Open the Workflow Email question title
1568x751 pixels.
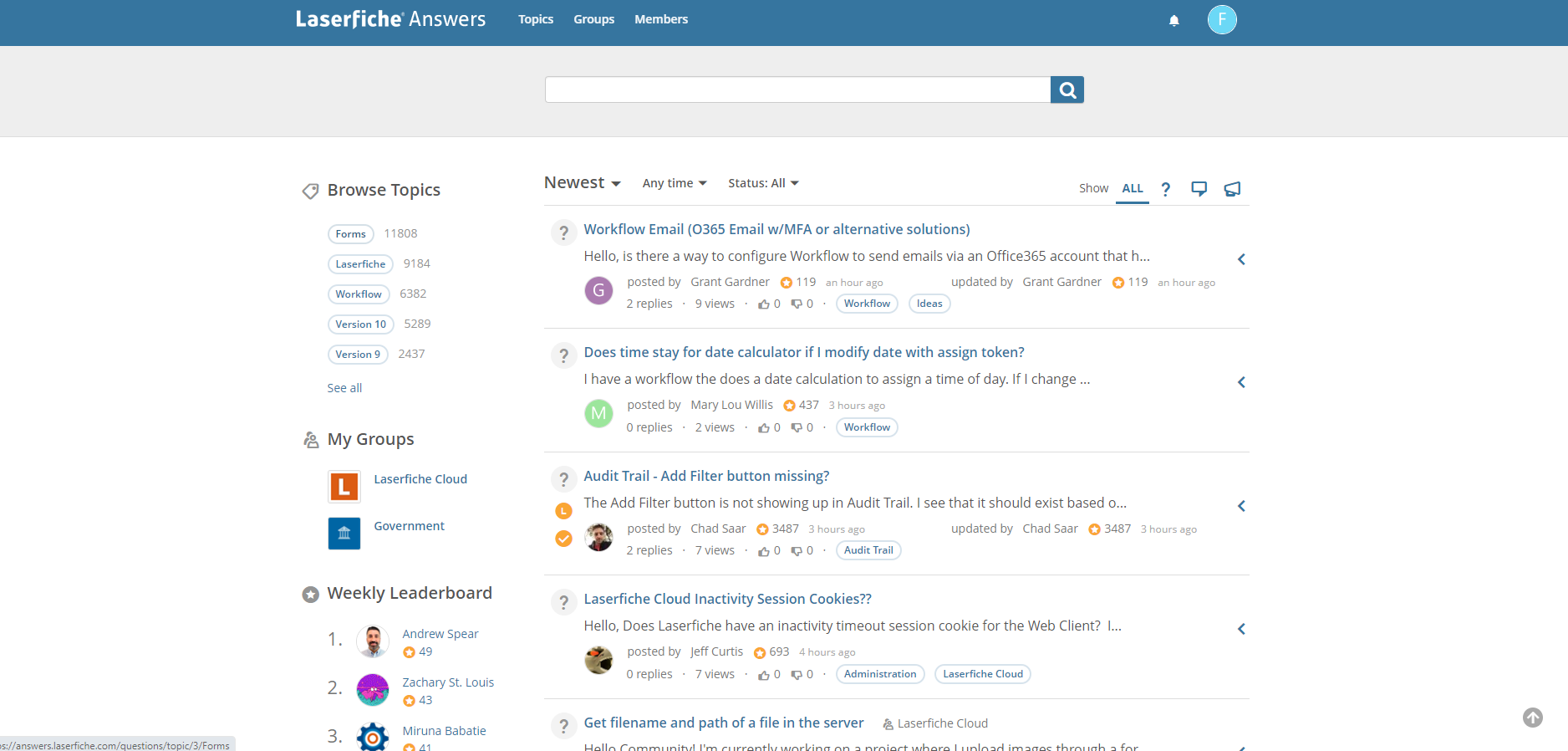[776, 229]
